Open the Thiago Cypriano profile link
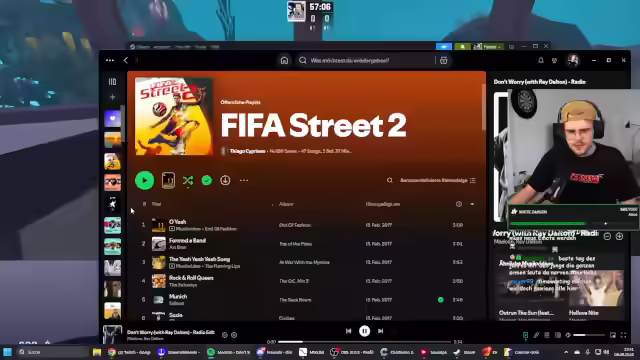The width and height of the screenshot is (640, 360). [247, 151]
